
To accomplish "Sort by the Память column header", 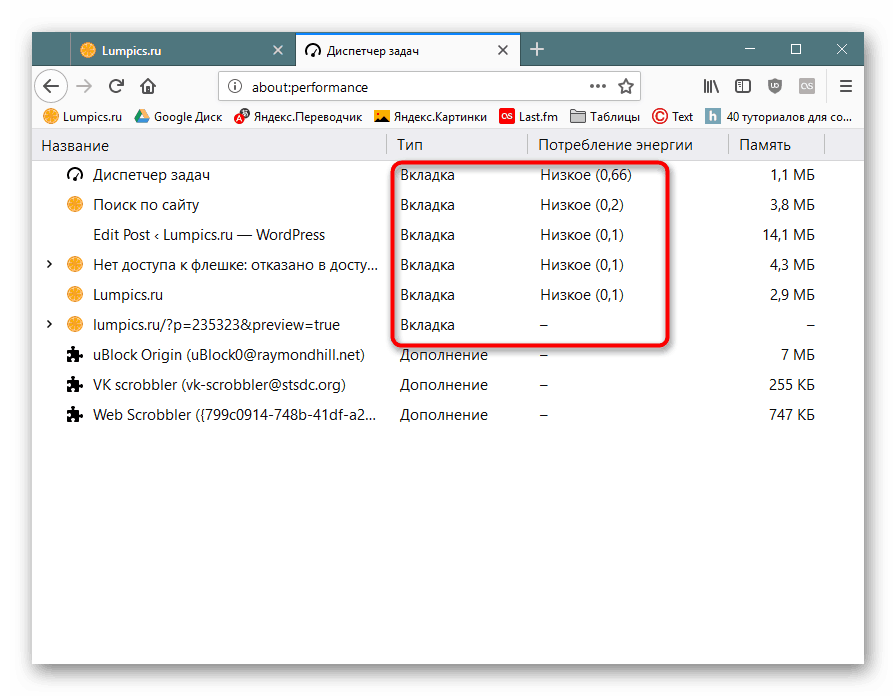I will [777, 145].
